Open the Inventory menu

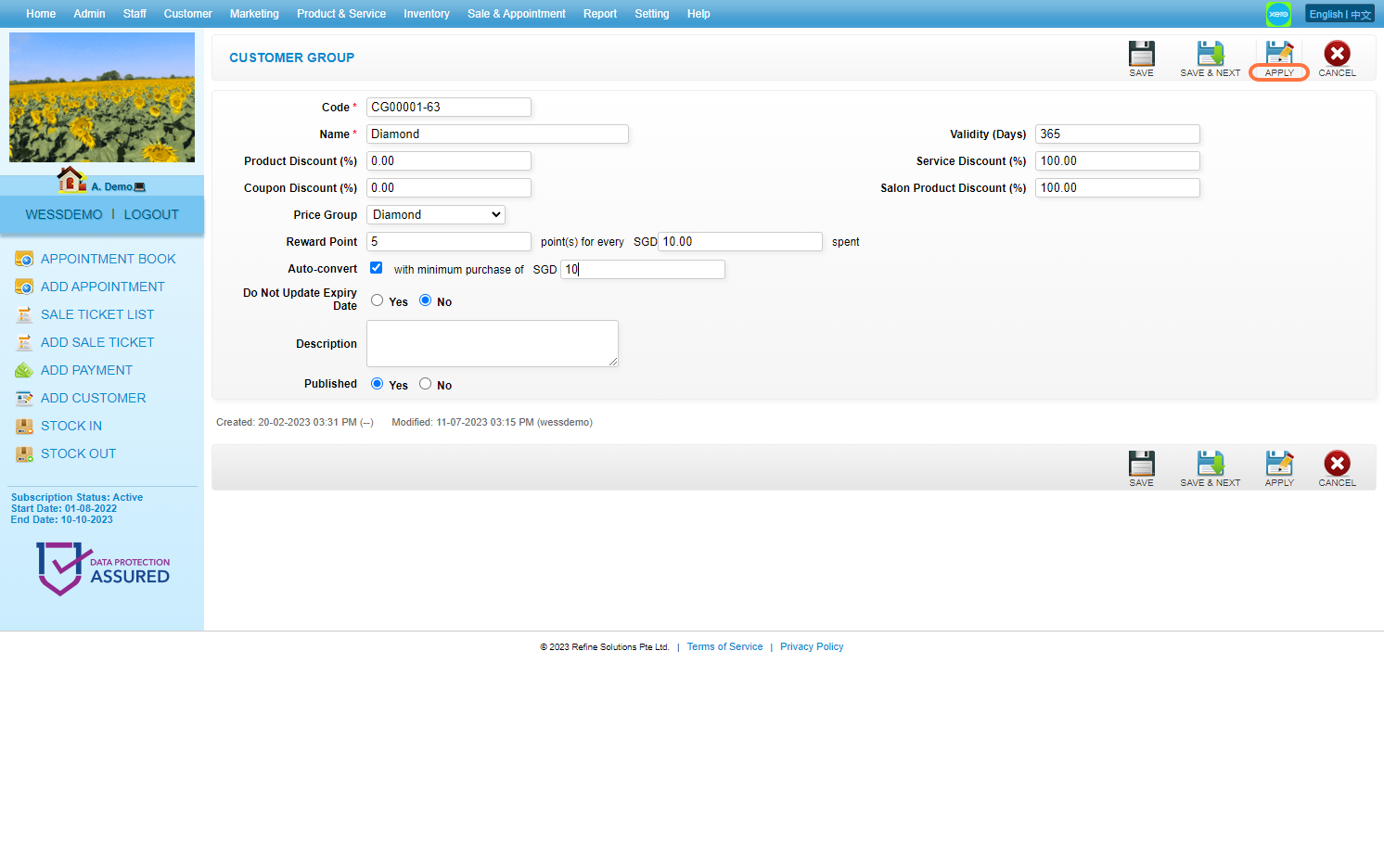(x=426, y=14)
